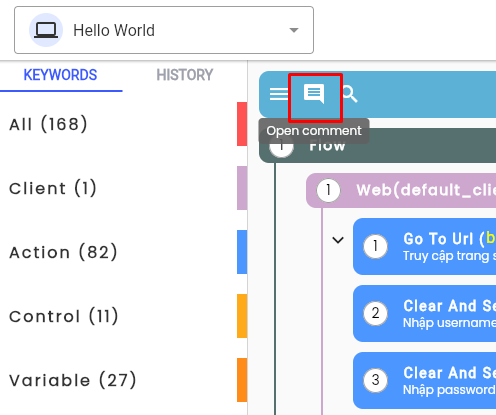496x415 pixels.
Task: Click the orange color bar beside Variable
Action: 242,380
